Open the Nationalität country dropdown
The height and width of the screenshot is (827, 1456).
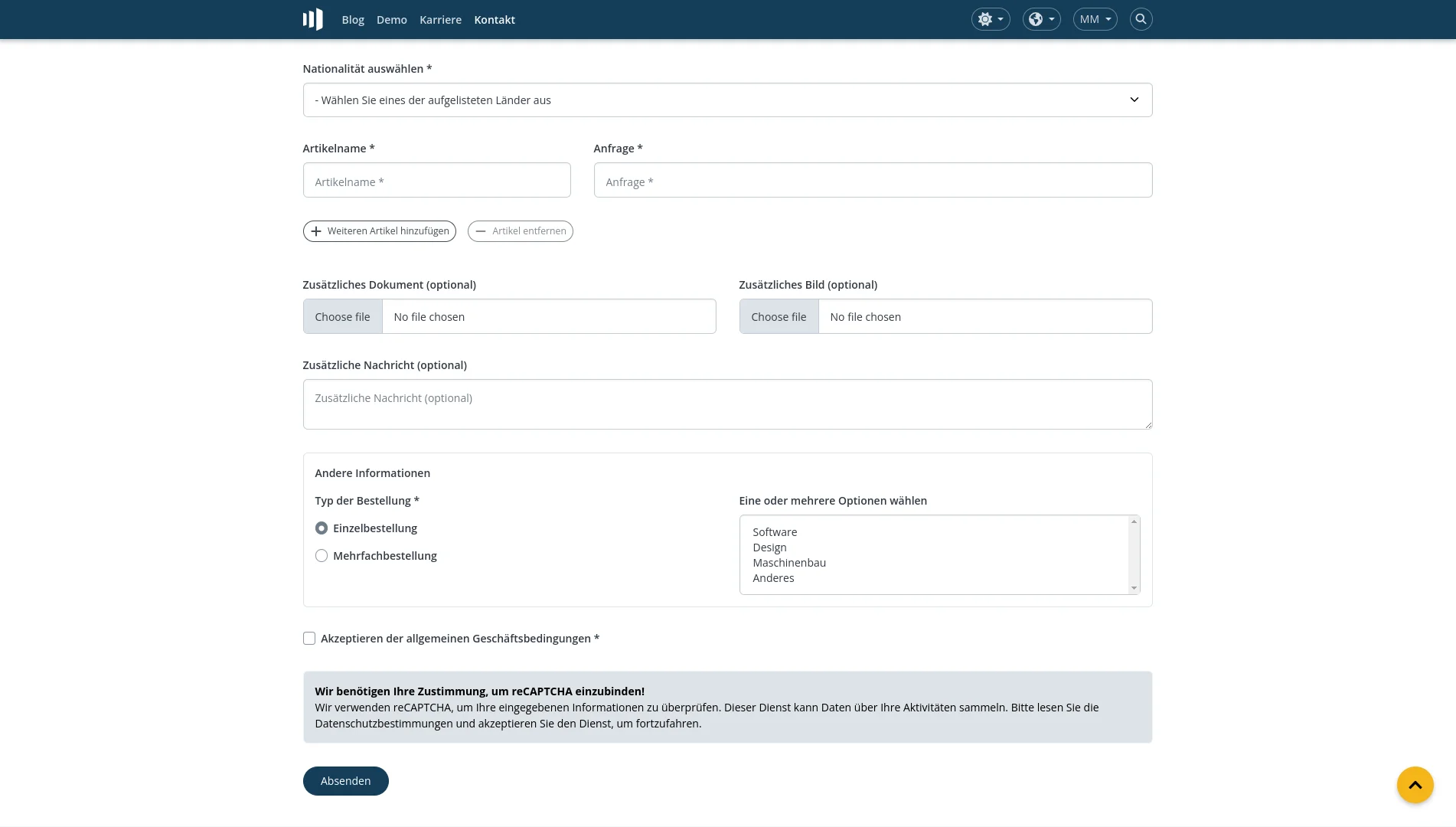pos(727,100)
